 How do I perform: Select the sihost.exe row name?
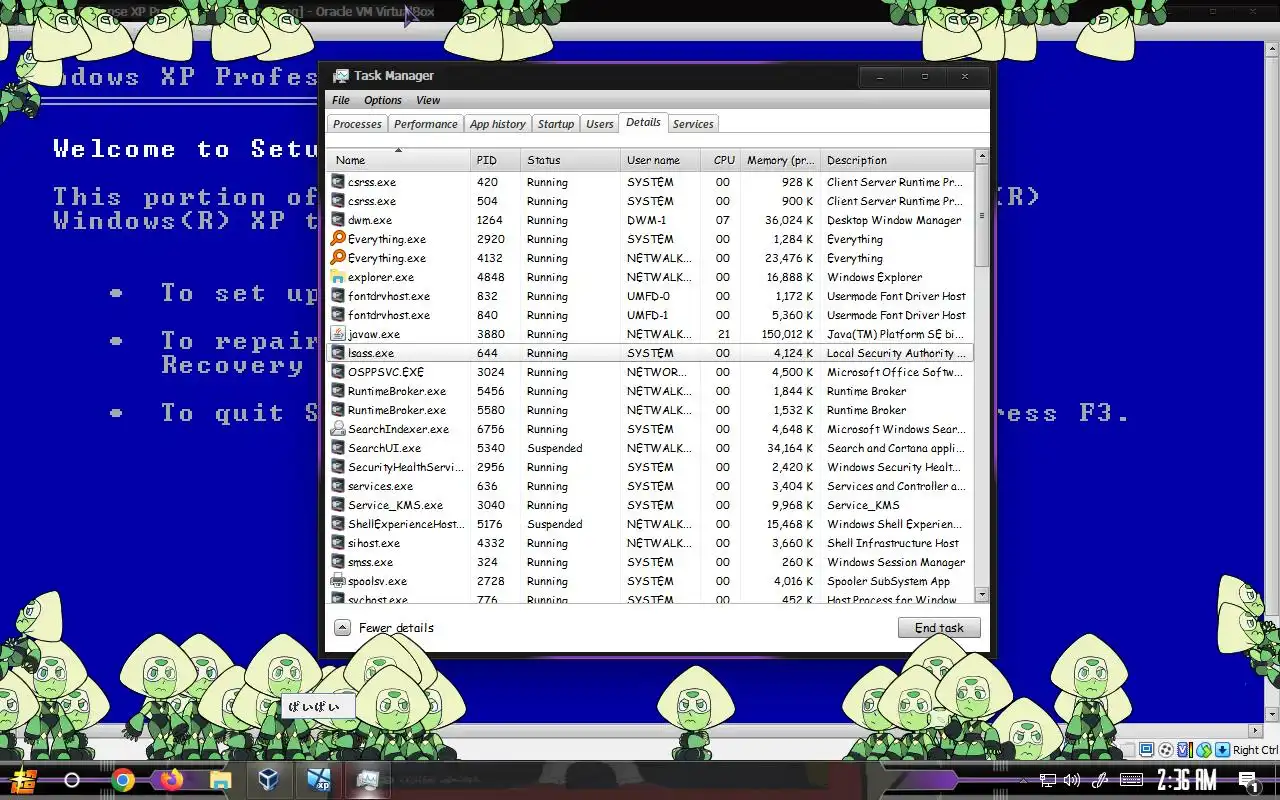tap(374, 543)
